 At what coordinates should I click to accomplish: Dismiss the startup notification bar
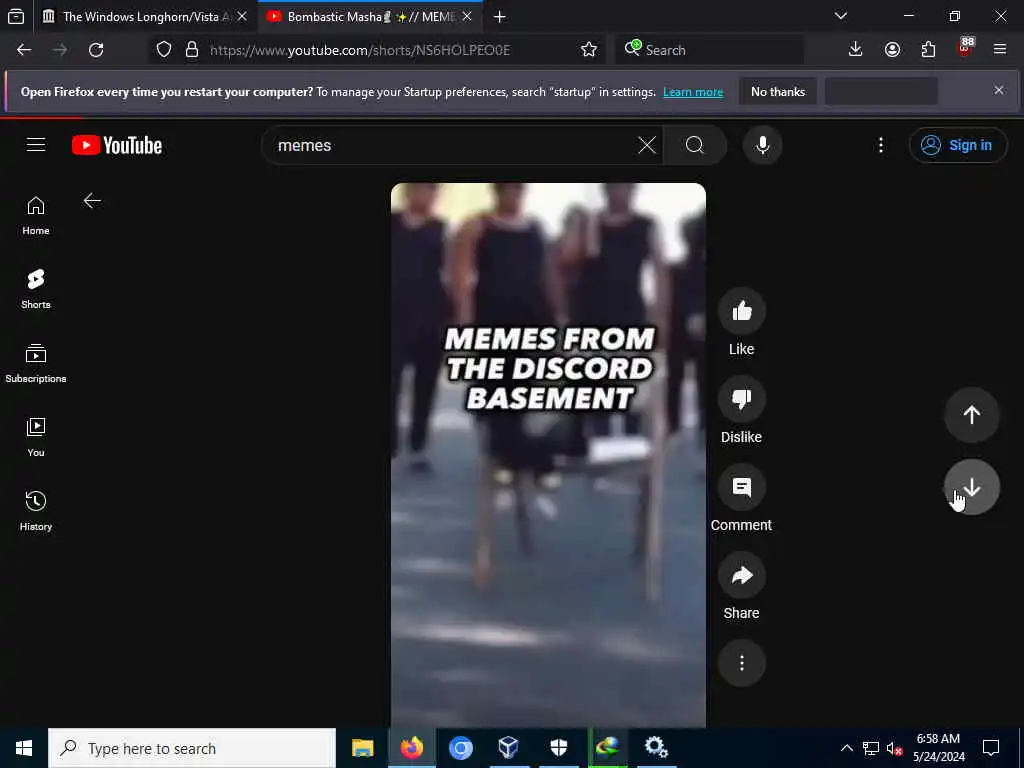click(x=999, y=90)
